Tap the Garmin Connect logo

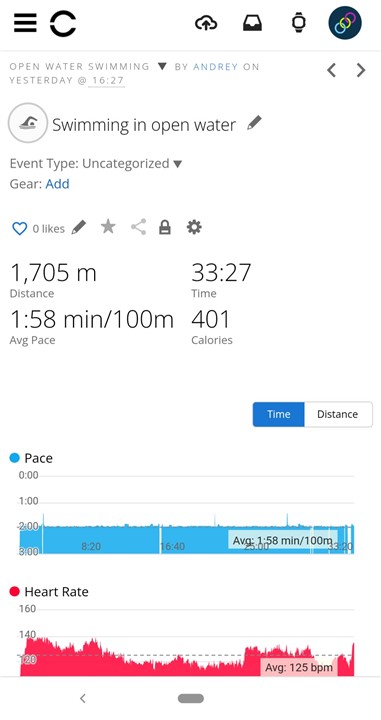[x=63, y=23]
